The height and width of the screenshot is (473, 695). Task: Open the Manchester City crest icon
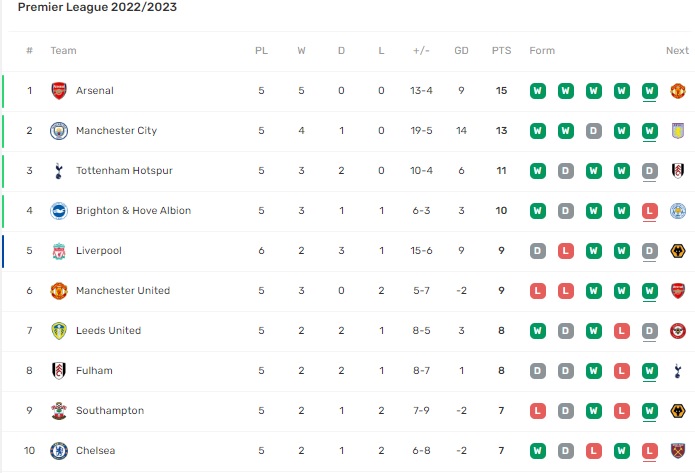tap(59, 131)
